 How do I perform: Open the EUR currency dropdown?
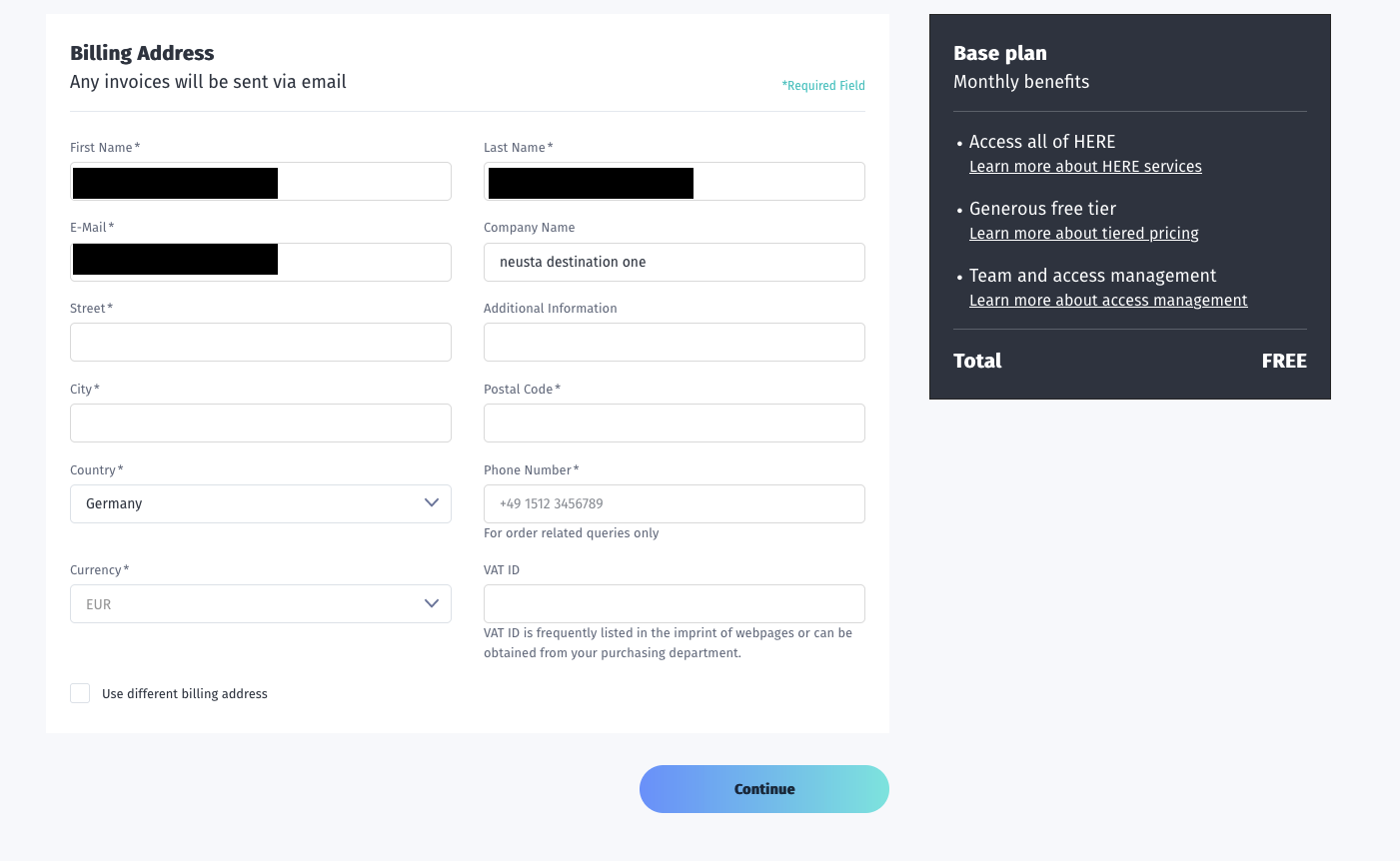tap(261, 604)
